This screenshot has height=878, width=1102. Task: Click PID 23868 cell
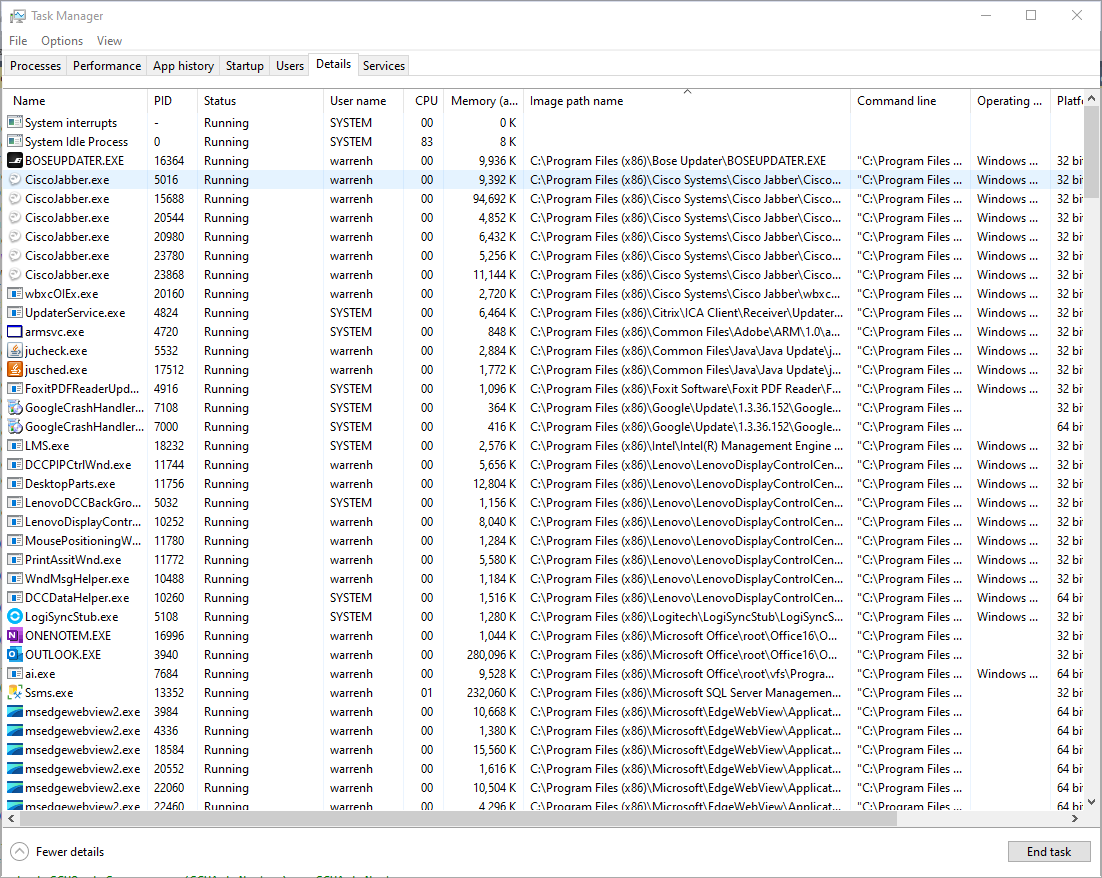click(x=169, y=275)
